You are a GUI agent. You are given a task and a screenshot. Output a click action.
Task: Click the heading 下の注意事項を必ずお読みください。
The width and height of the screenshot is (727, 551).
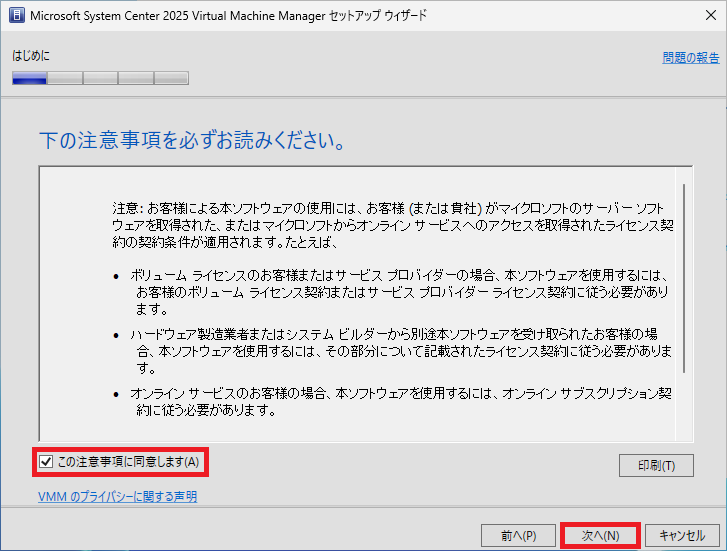coord(193,141)
